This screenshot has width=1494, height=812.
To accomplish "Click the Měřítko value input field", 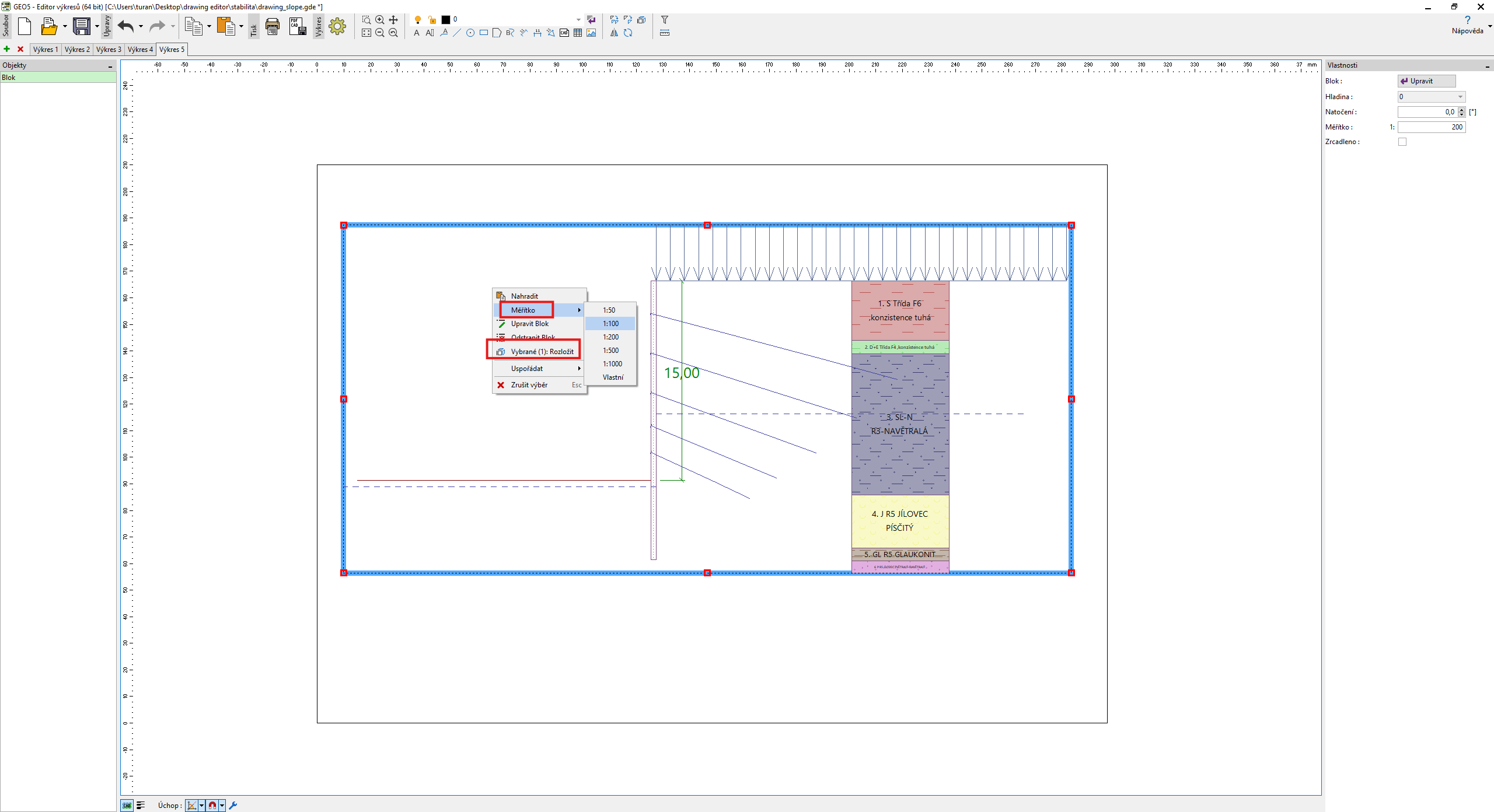I will [x=1431, y=127].
